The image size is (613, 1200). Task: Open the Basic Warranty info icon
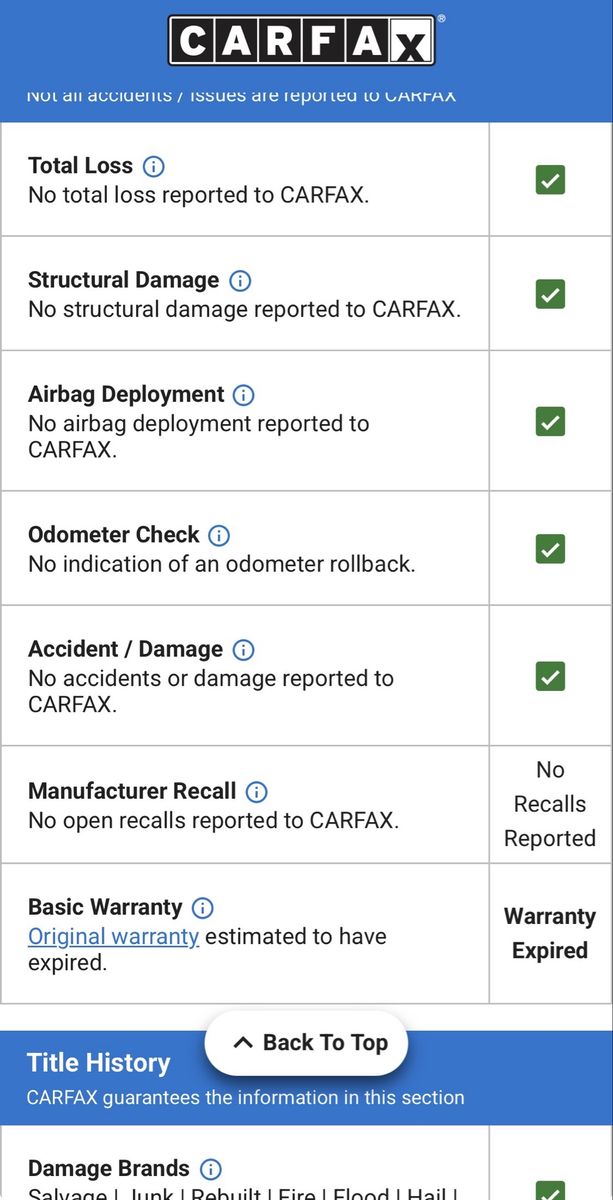(x=203, y=908)
